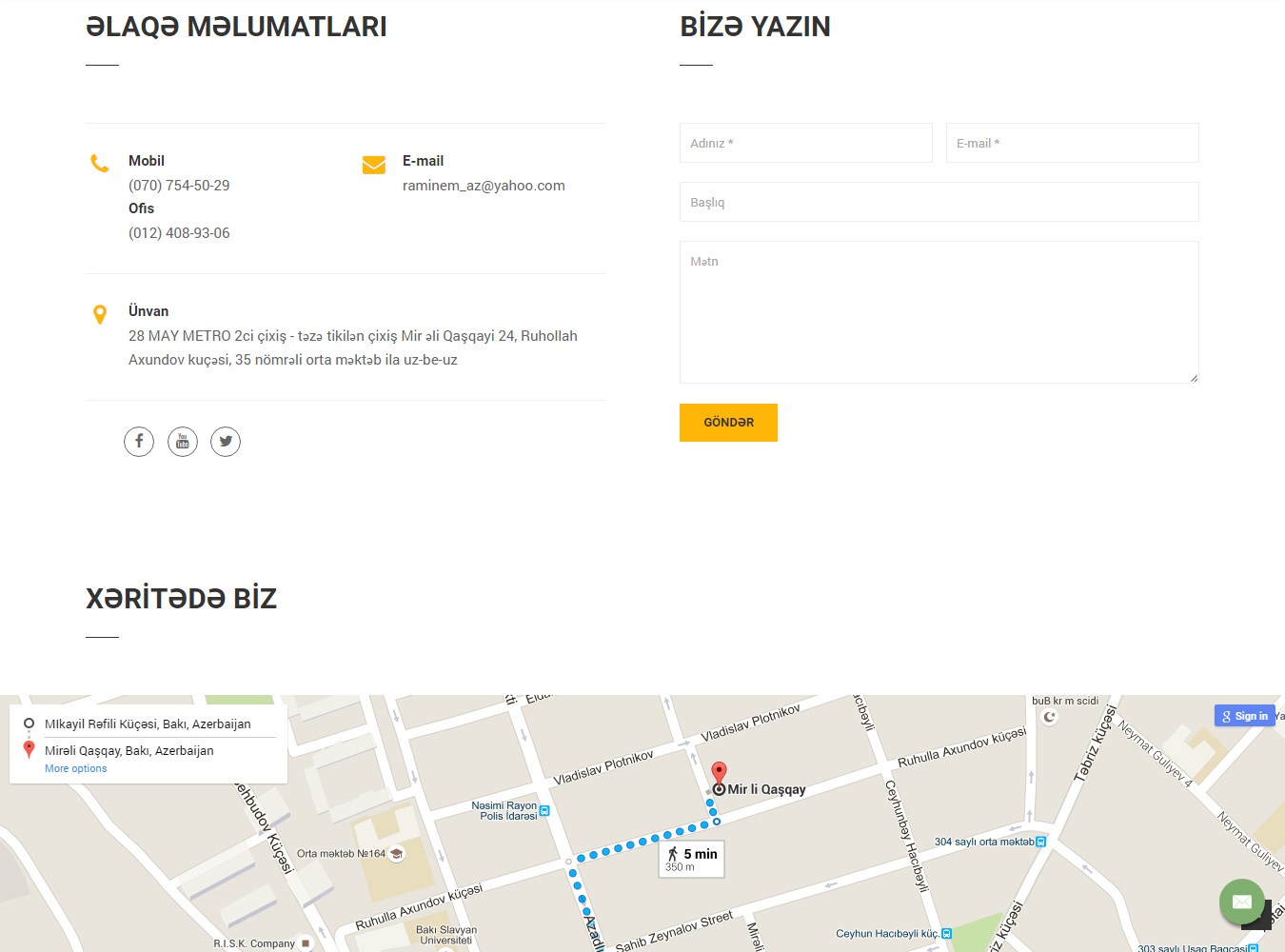Click the 5 min walking route label

click(x=692, y=859)
